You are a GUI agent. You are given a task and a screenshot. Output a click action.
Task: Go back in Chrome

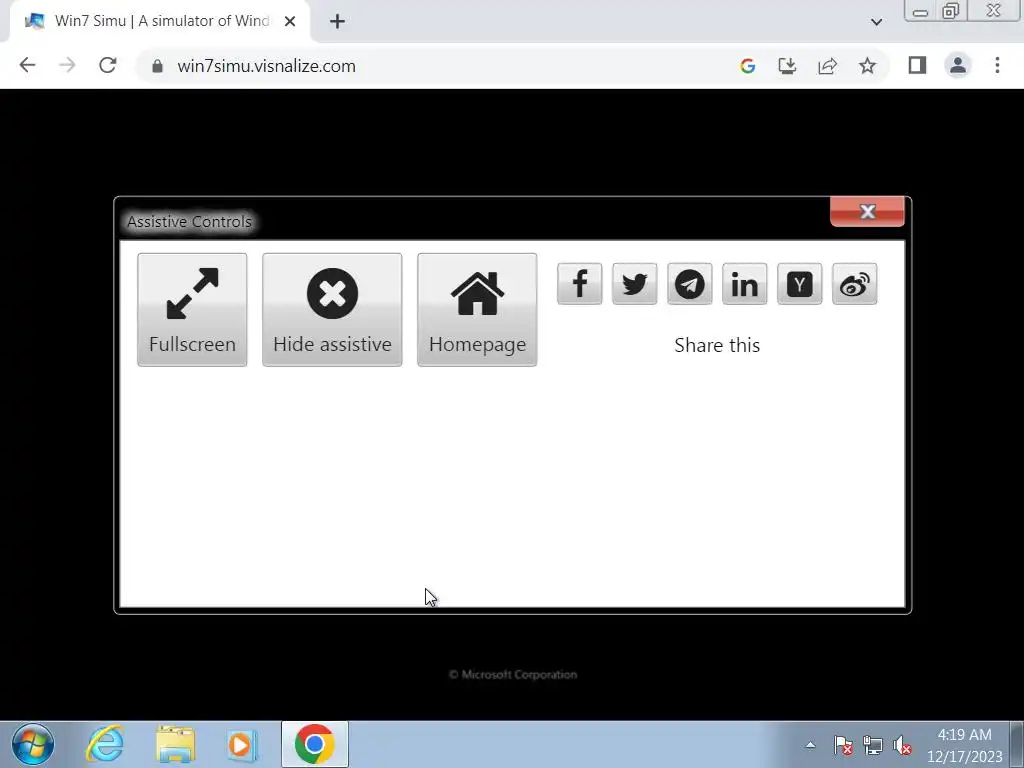(27, 65)
